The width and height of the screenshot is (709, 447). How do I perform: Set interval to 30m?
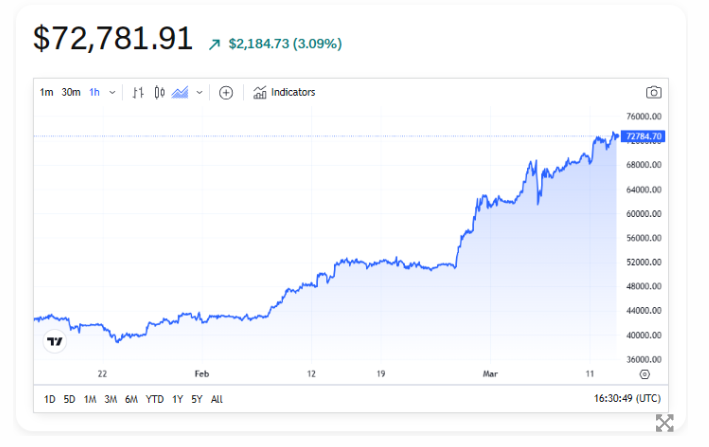70,93
